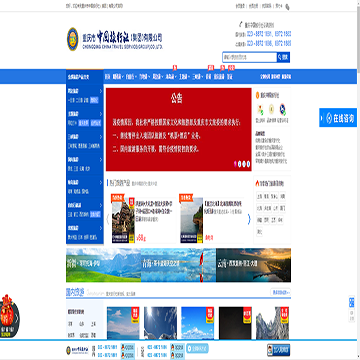Click the Chongqing China Travel Service logo
Image resolution: width=360 pixels, height=360 pixels.
coord(114,39)
